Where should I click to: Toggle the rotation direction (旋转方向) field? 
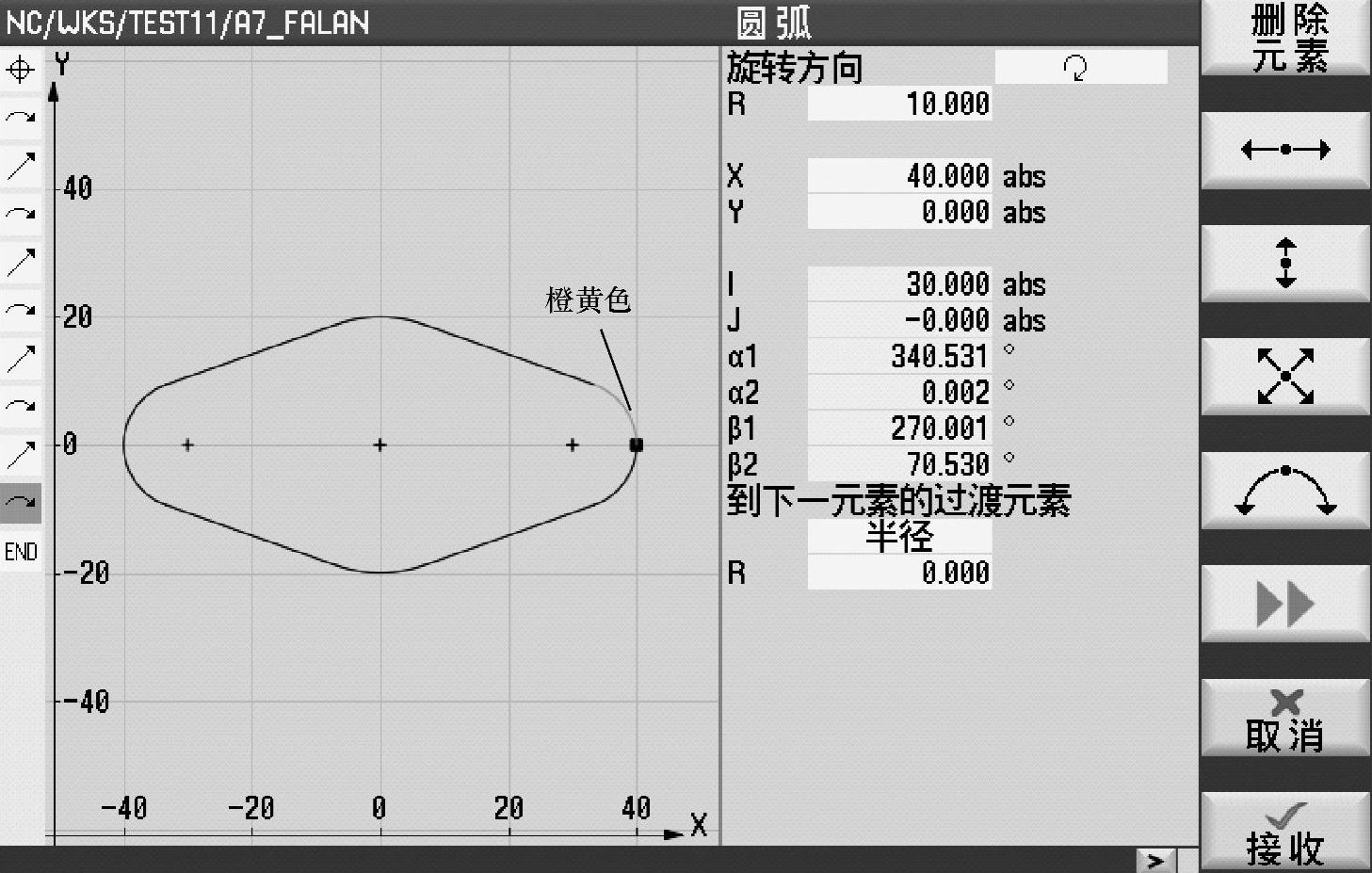[x=1080, y=67]
